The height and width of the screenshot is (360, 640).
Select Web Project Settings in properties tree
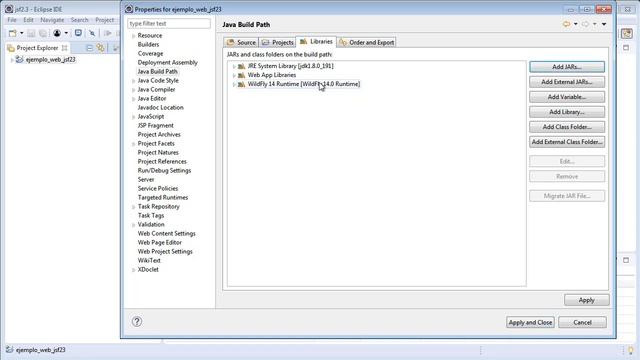coord(165,251)
